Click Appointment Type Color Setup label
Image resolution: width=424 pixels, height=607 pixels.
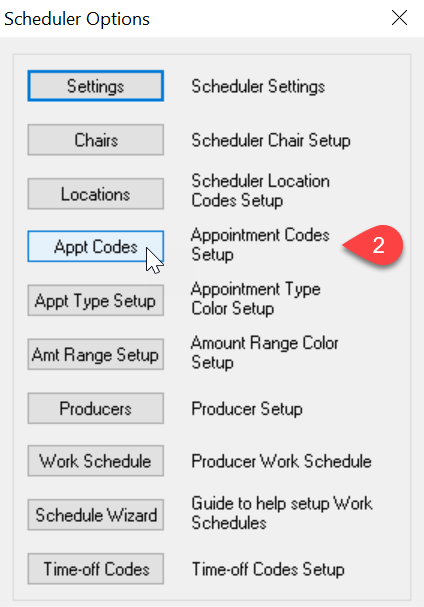pyautogui.click(x=256, y=299)
